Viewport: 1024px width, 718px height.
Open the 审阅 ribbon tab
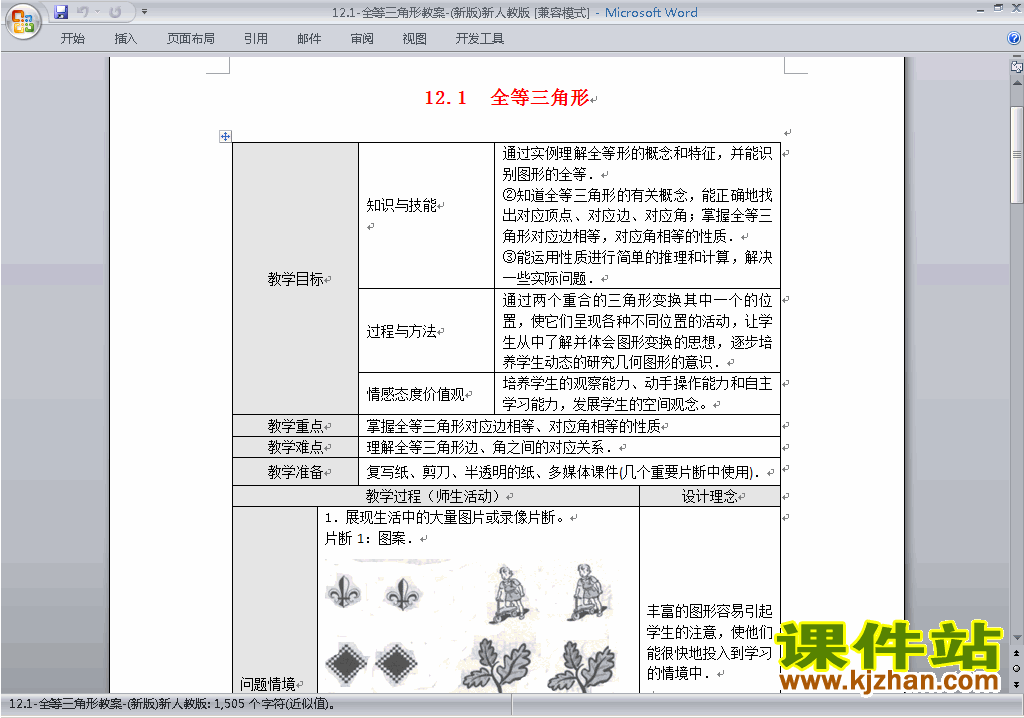tap(362, 39)
